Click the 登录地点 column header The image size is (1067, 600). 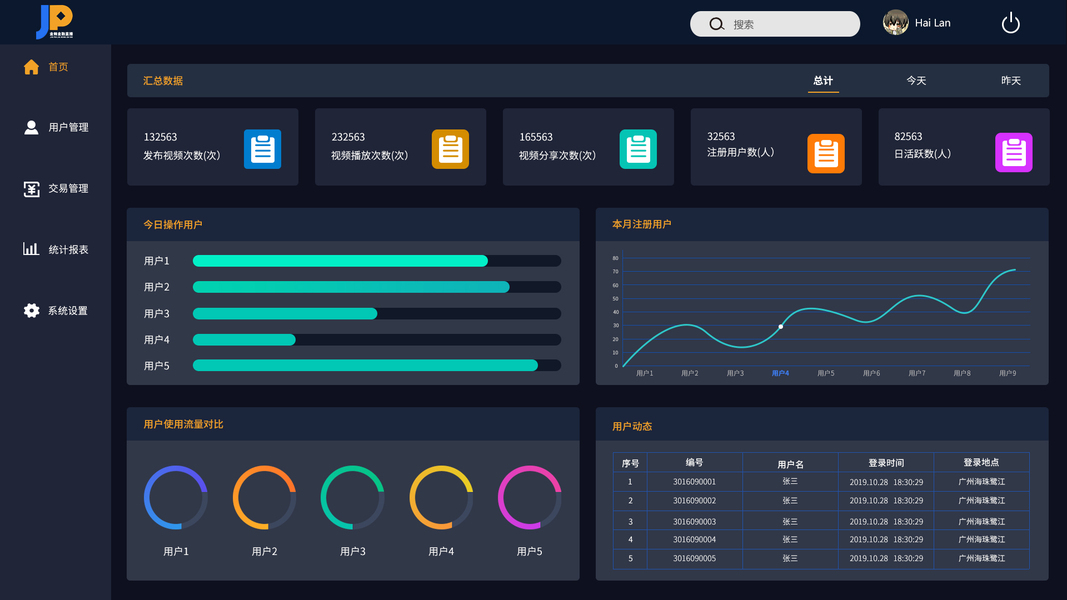[981, 463]
